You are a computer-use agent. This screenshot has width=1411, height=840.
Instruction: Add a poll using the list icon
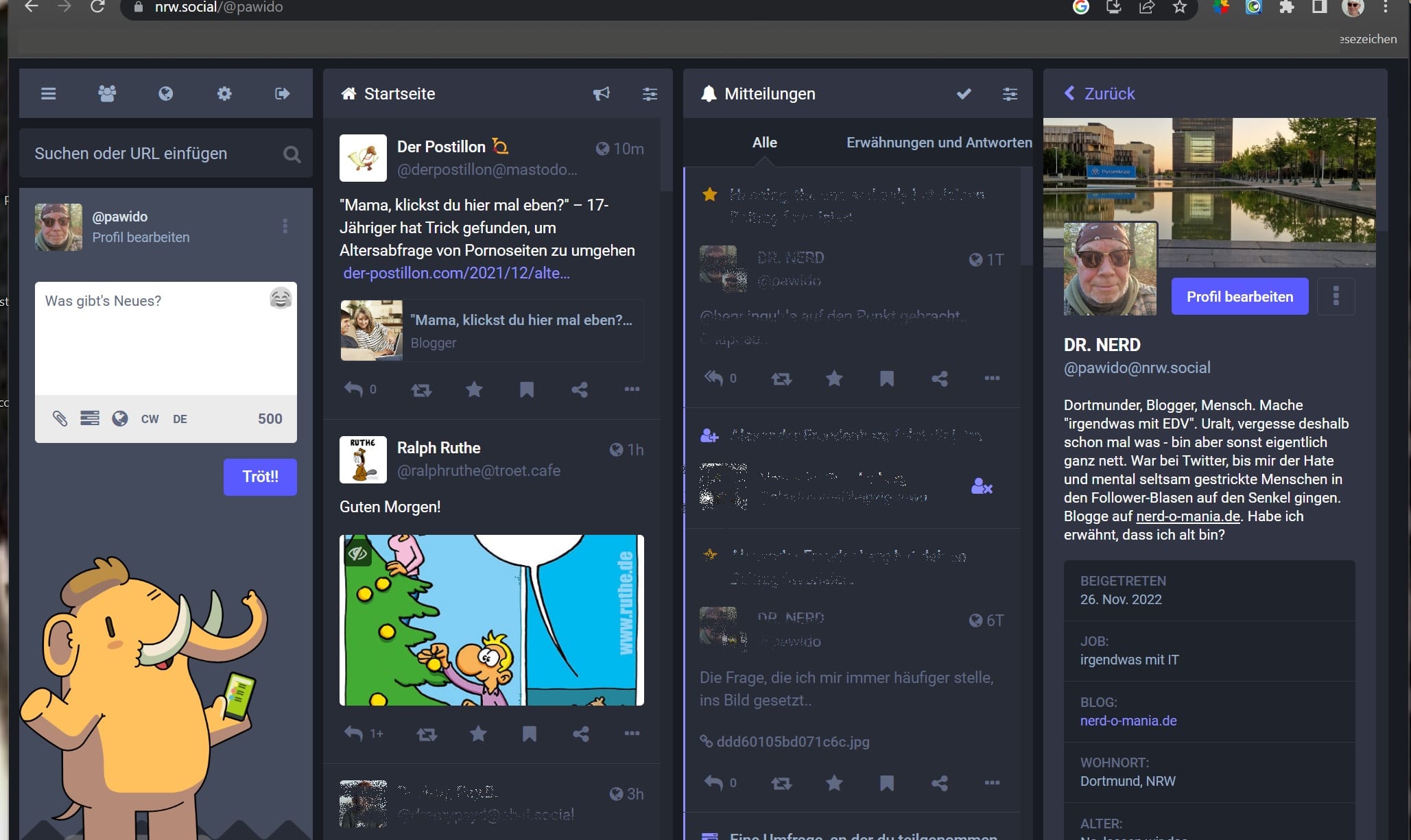(90, 418)
